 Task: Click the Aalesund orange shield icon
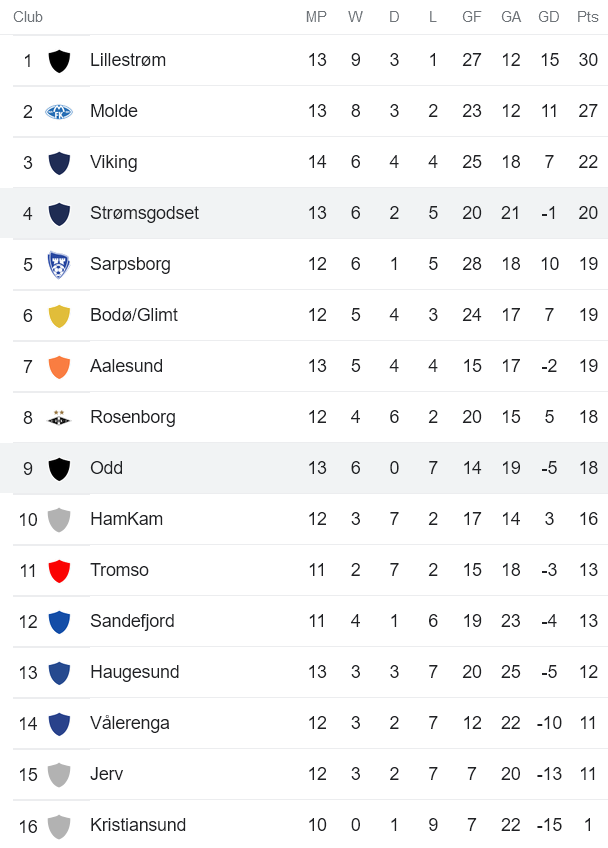(x=59, y=367)
